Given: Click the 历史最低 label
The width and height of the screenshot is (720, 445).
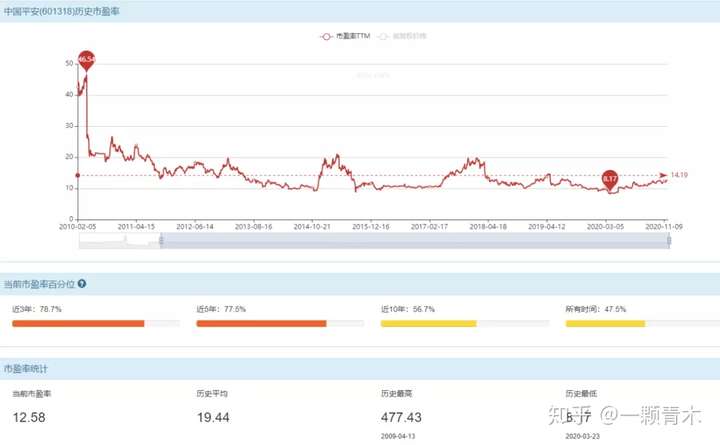Looking at the screenshot, I should click(581, 394).
